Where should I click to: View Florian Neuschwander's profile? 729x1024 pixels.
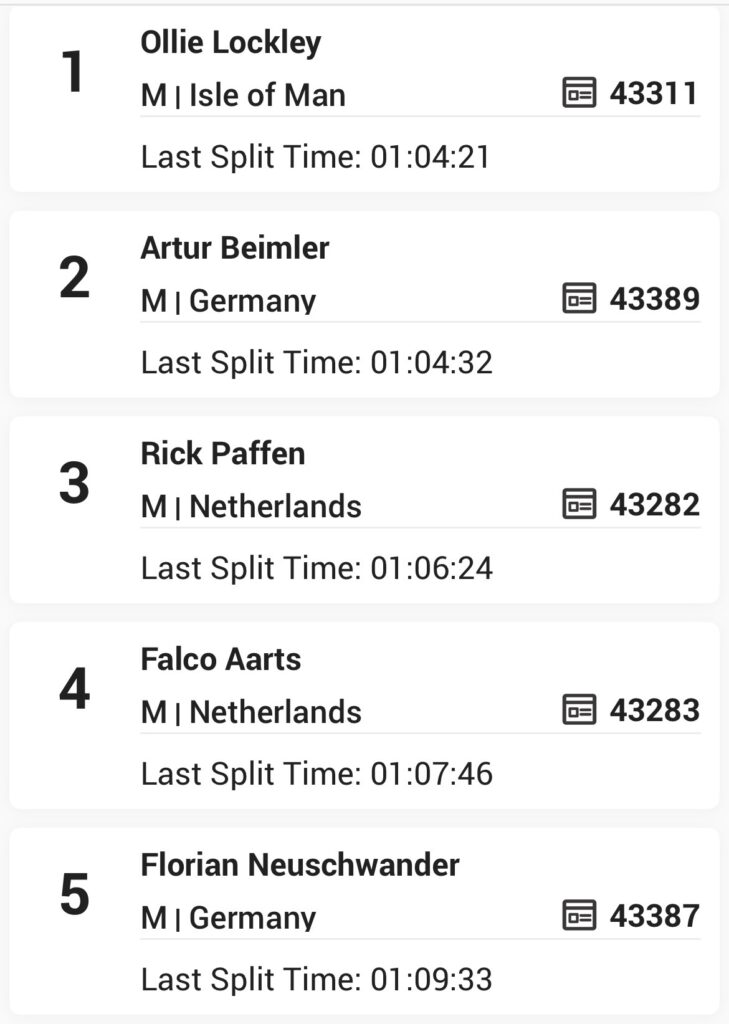pyautogui.click(x=300, y=865)
